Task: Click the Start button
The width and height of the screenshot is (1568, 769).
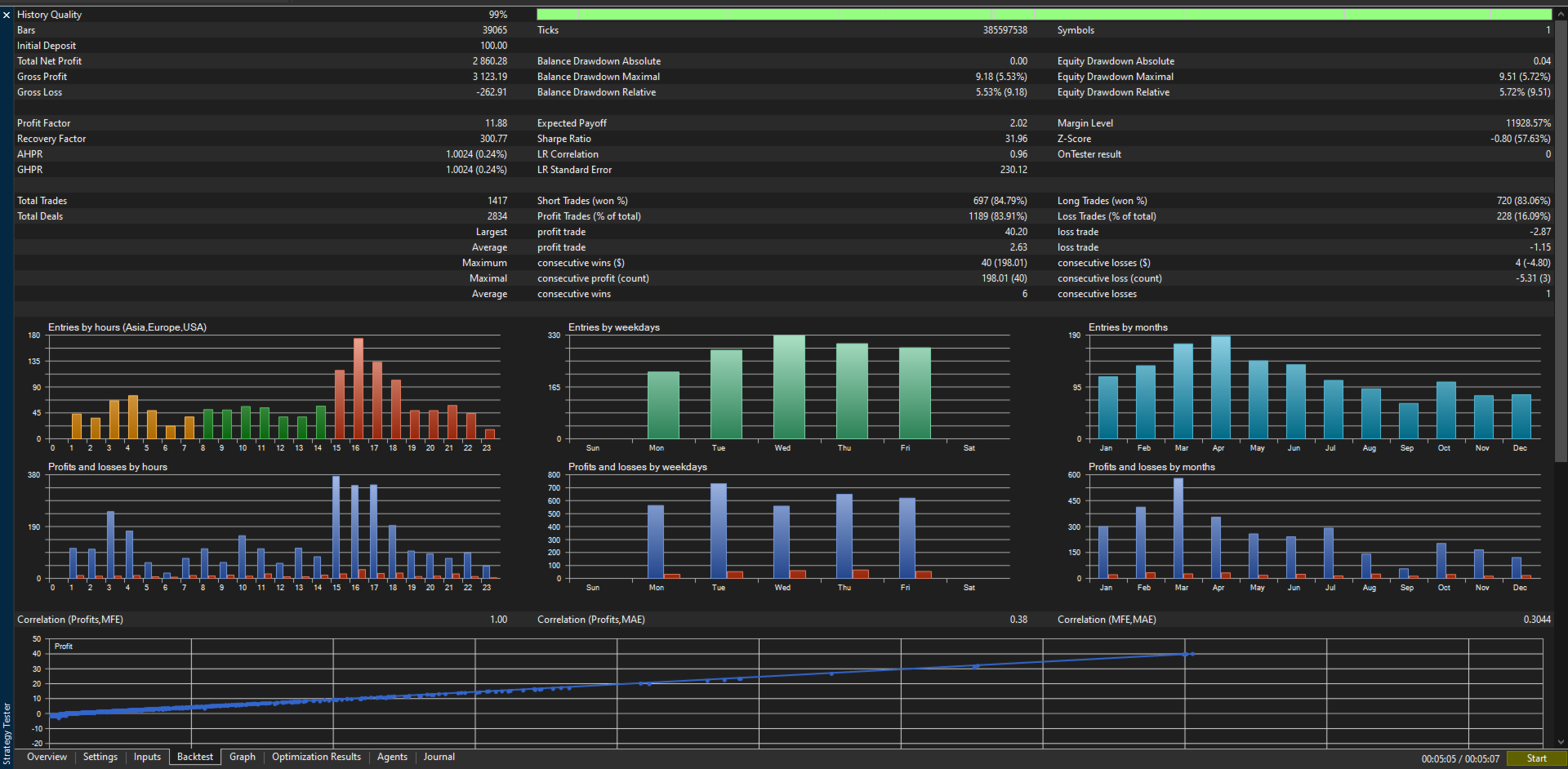Action: [1536, 758]
